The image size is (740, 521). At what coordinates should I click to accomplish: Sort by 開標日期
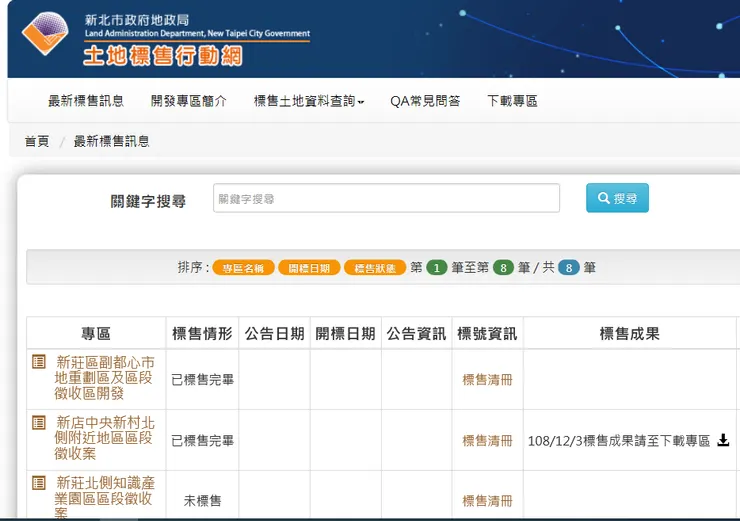pos(309,268)
